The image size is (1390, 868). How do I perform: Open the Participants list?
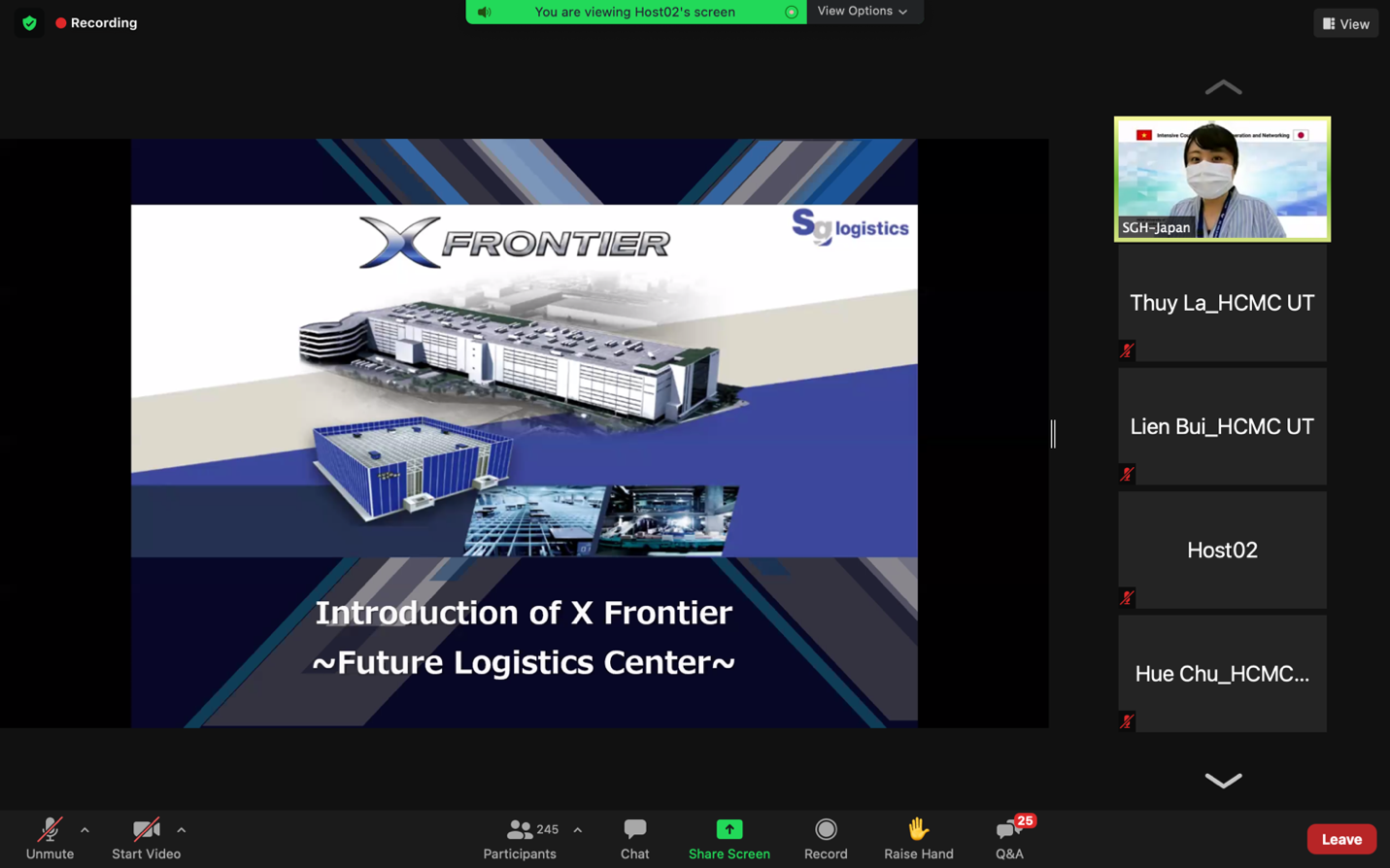pos(520,838)
